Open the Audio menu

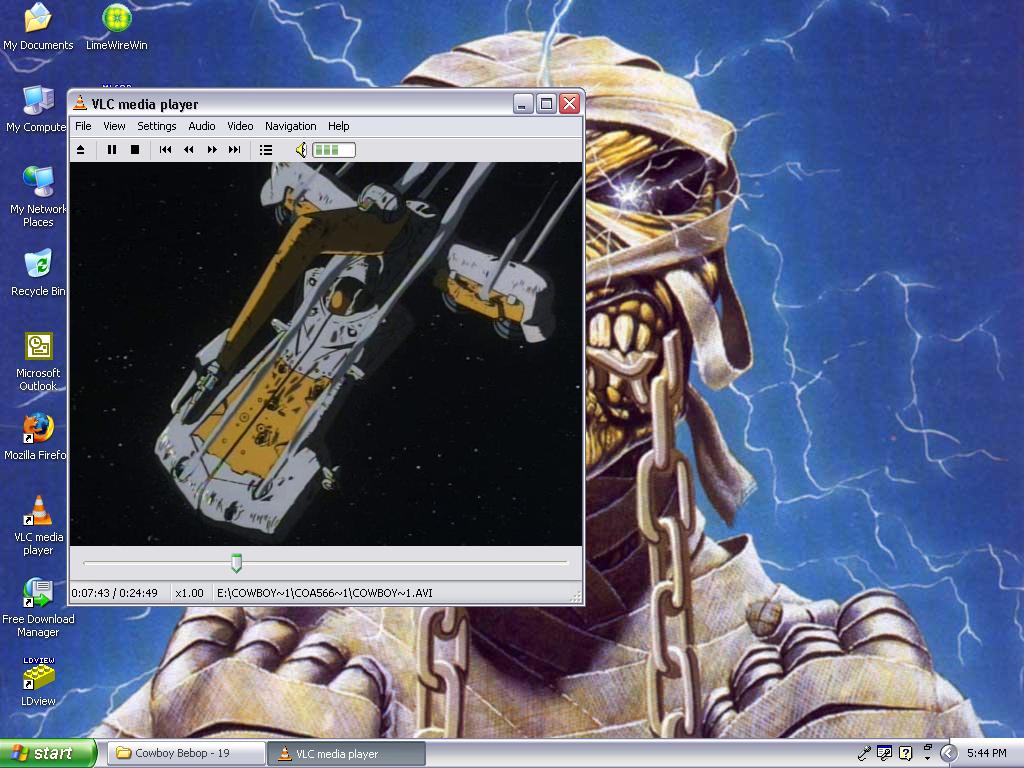coord(202,126)
